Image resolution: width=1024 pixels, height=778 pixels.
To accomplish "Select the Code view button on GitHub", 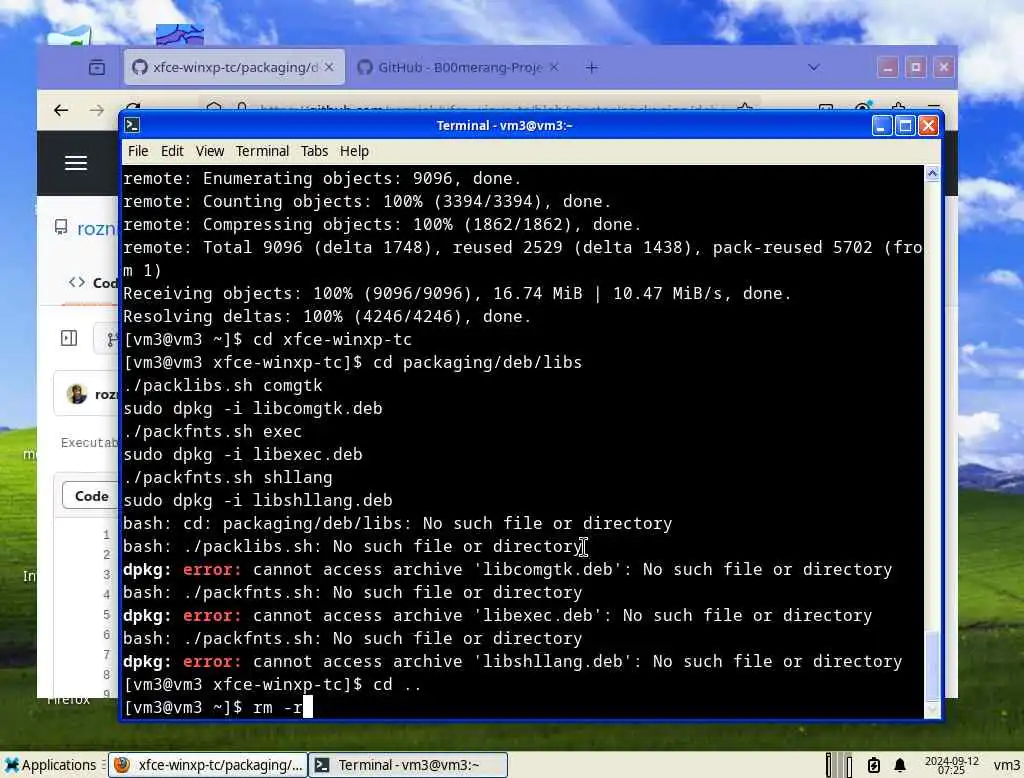I will click(91, 496).
